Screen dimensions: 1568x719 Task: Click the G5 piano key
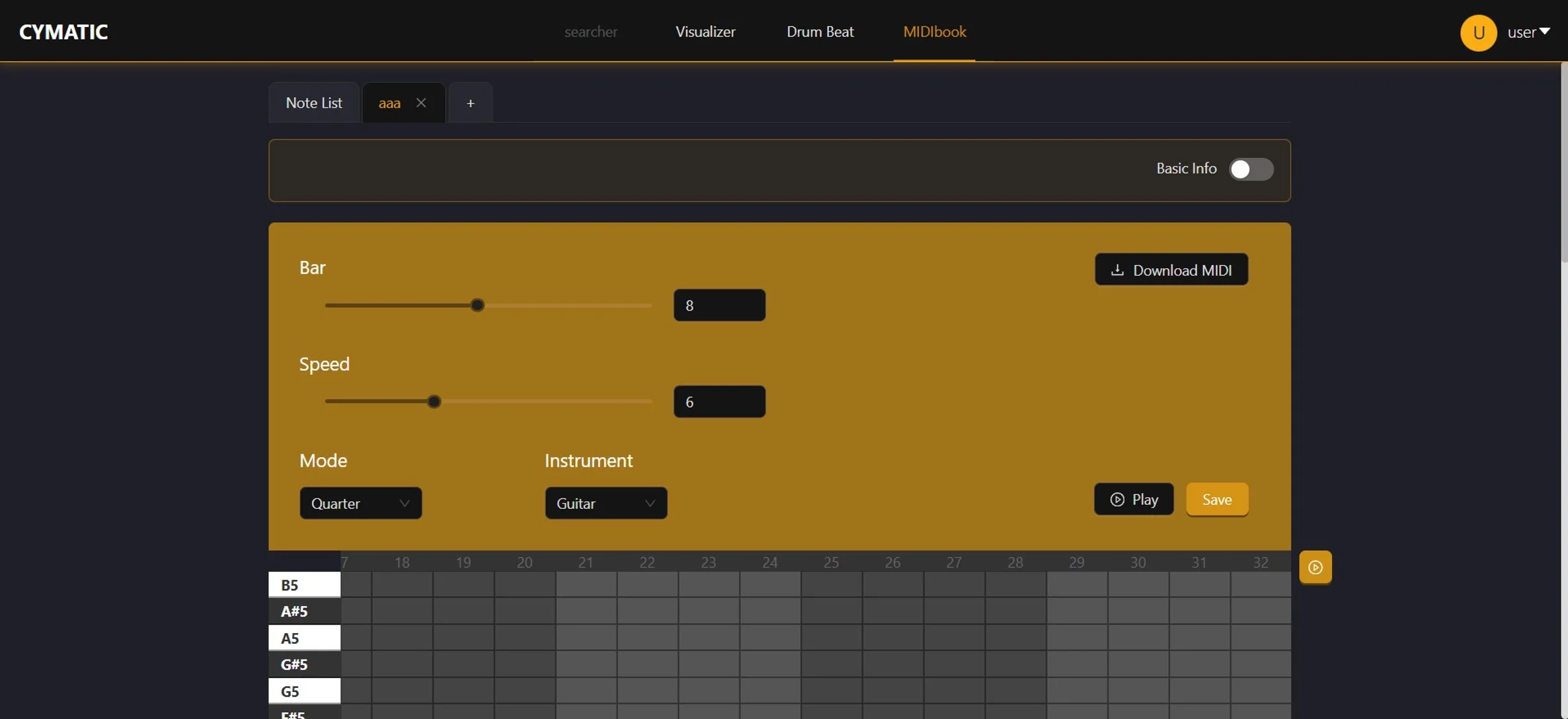pos(304,691)
